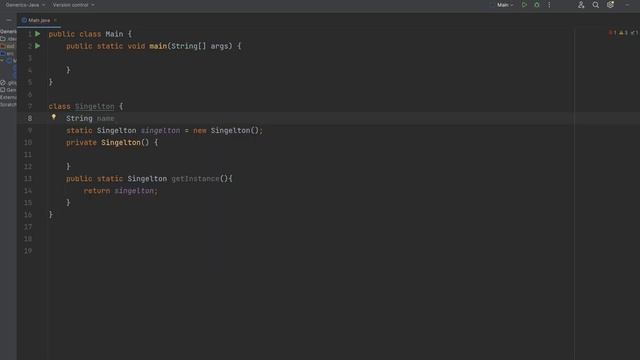
Task: Close the Main.java tab
Action: coord(55,20)
